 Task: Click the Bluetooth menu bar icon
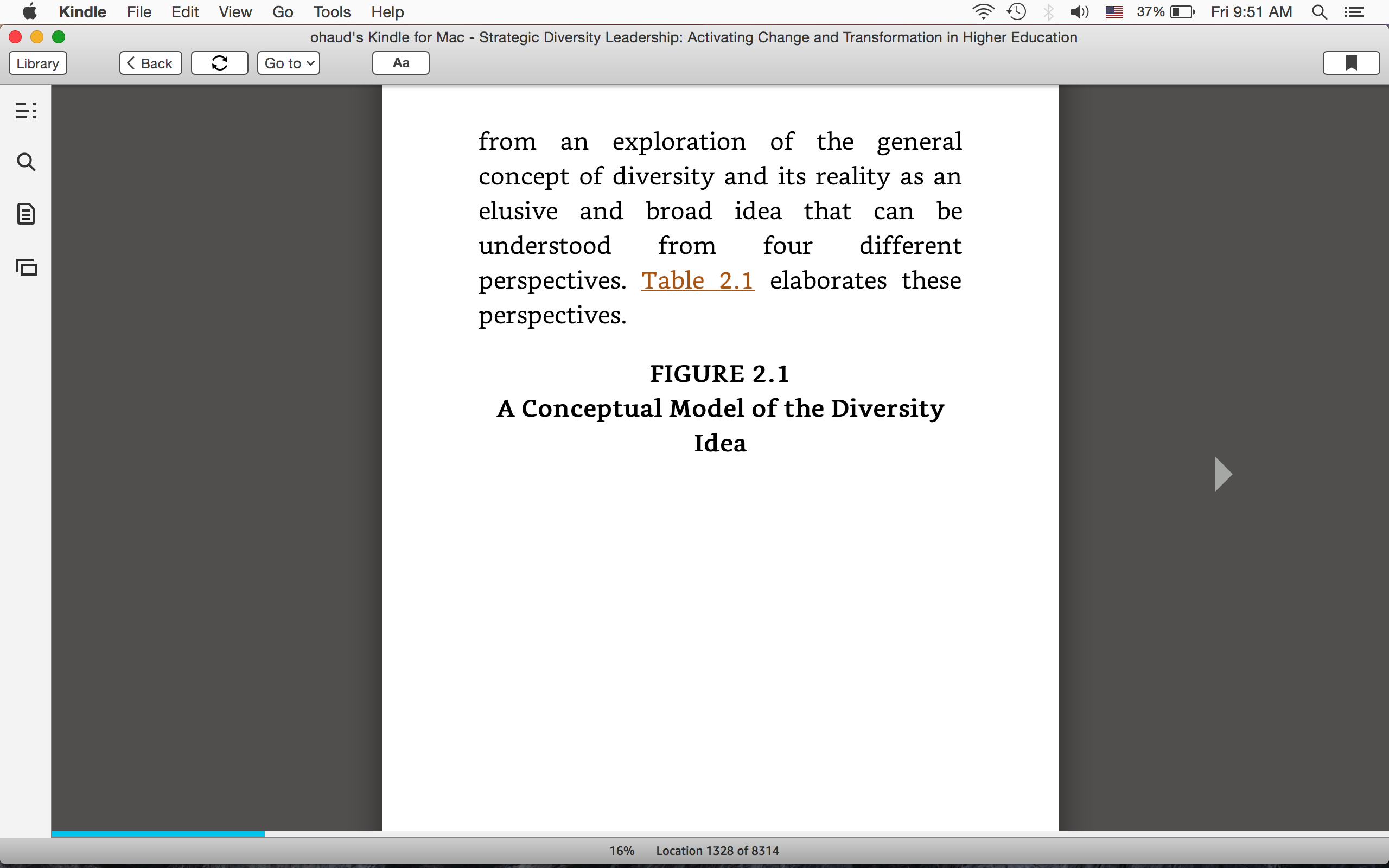tap(1049, 12)
